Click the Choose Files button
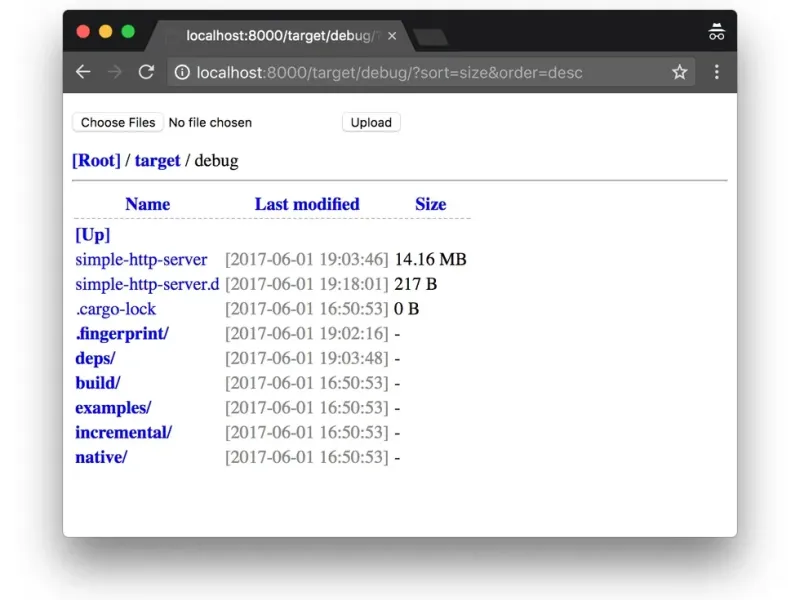Image resolution: width=800 pixels, height=600 pixels. (x=118, y=122)
